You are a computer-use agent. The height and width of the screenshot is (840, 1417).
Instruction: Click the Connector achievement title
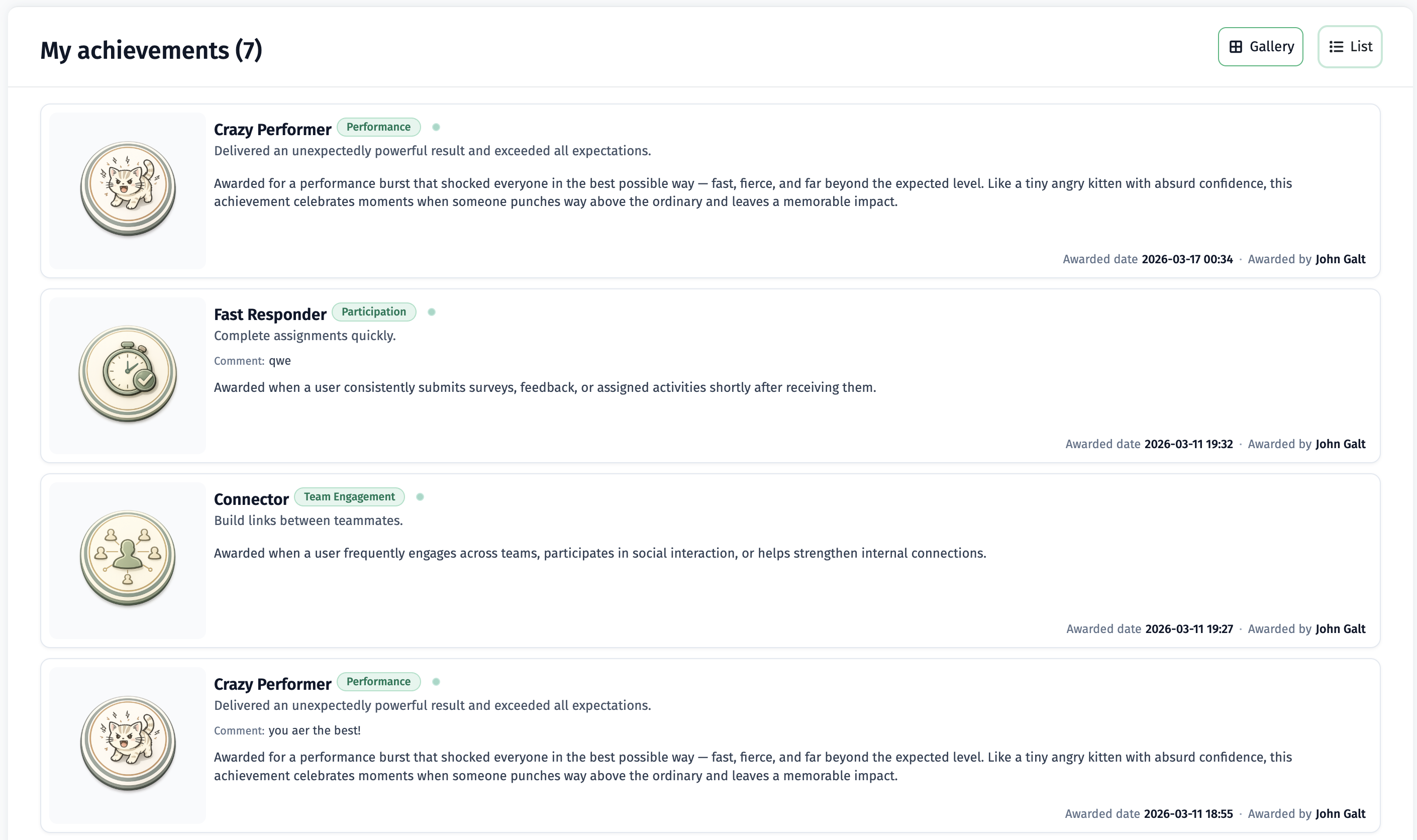pos(251,499)
